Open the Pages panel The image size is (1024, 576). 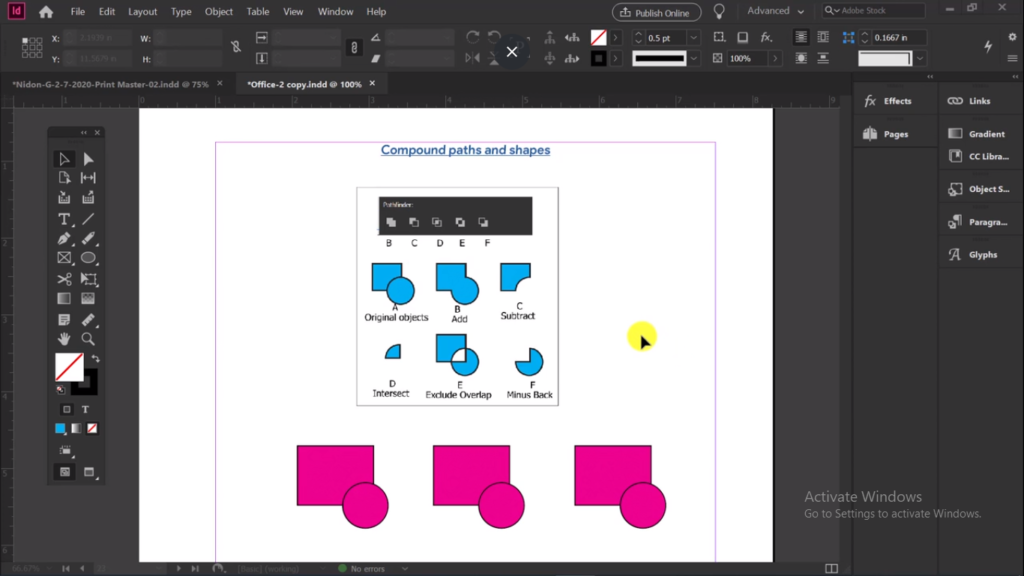click(x=886, y=134)
